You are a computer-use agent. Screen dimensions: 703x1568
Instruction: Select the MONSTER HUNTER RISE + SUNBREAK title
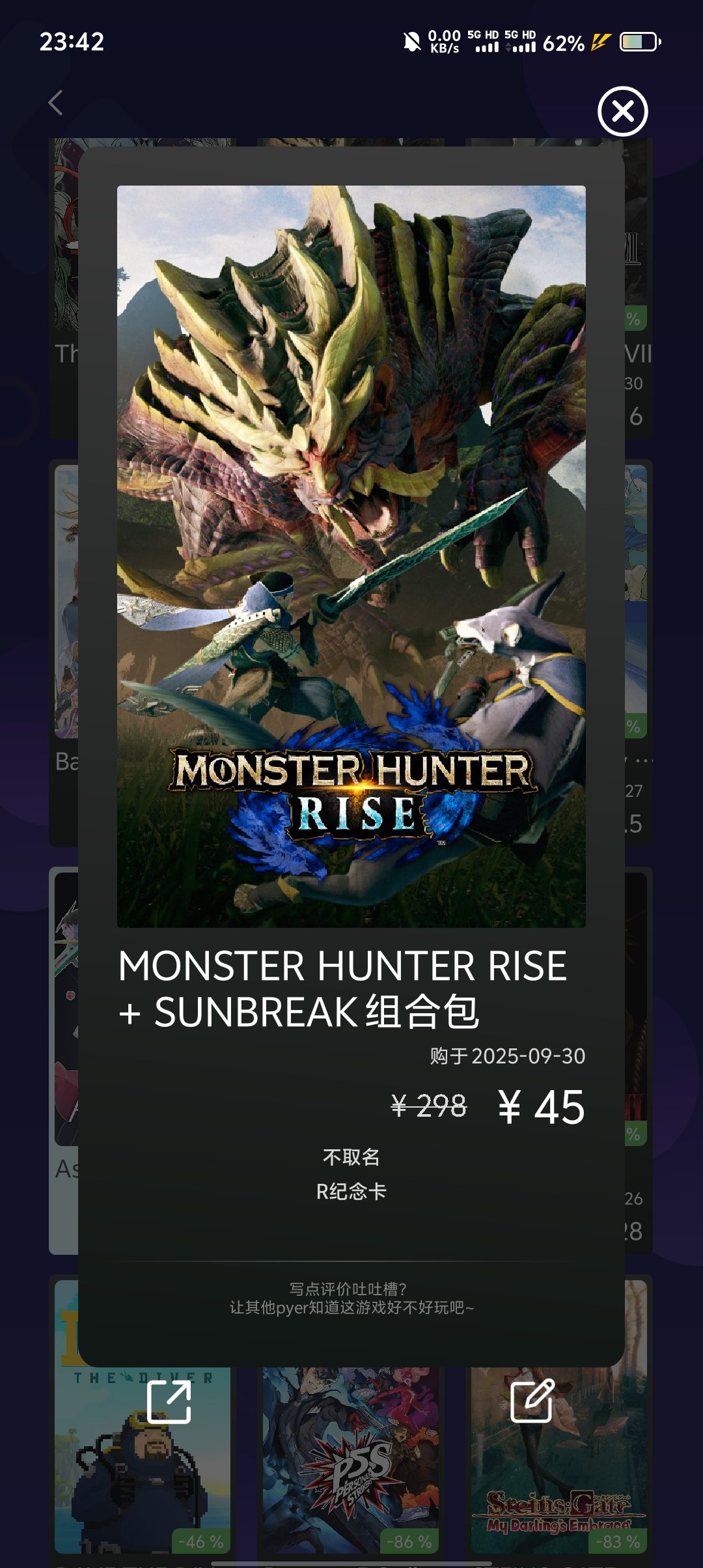[343, 988]
